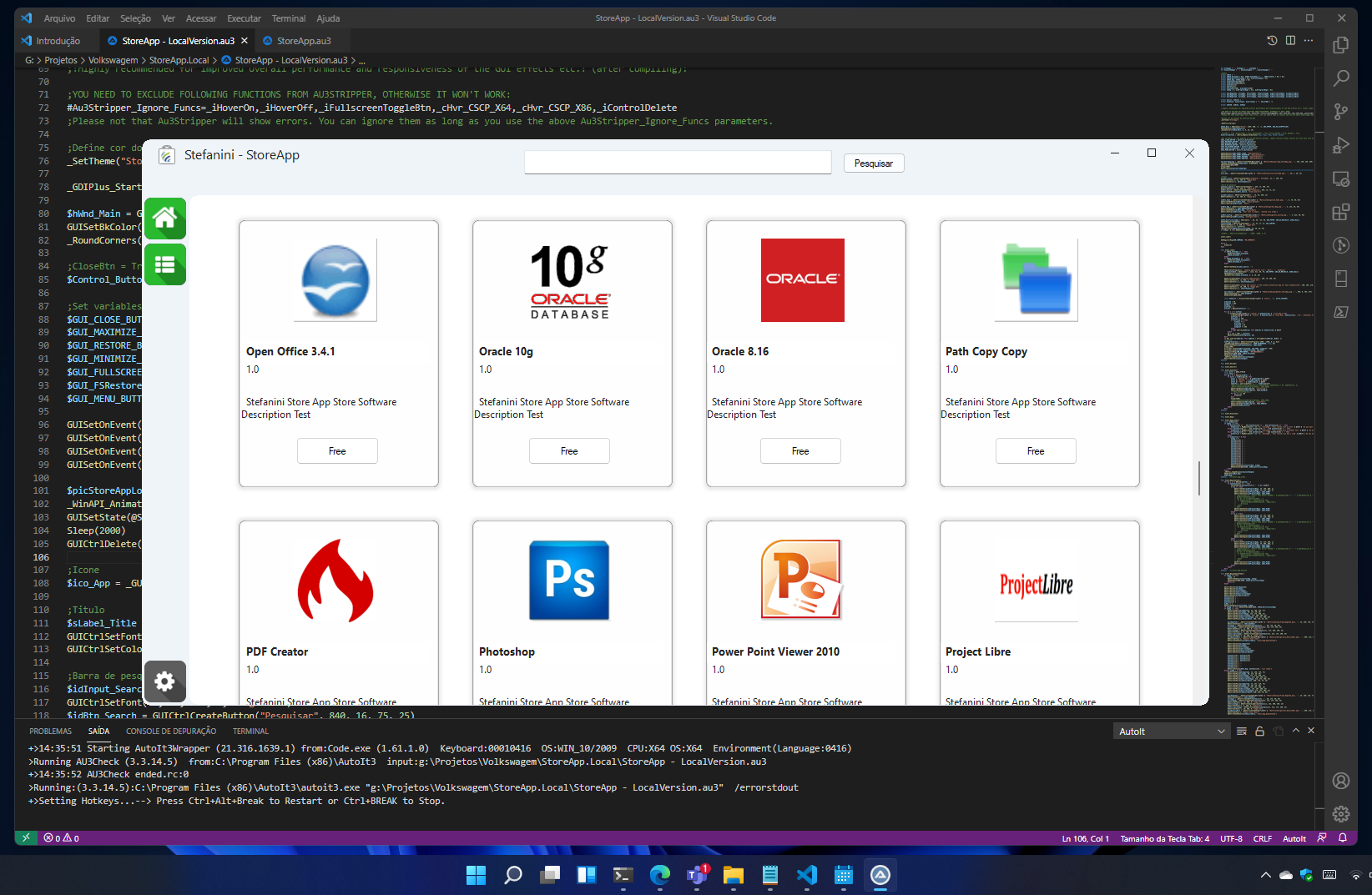Click Volkswagem in the breadcrumb path
Viewport: 1372px width, 895px height.
pyautogui.click(x=113, y=60)
